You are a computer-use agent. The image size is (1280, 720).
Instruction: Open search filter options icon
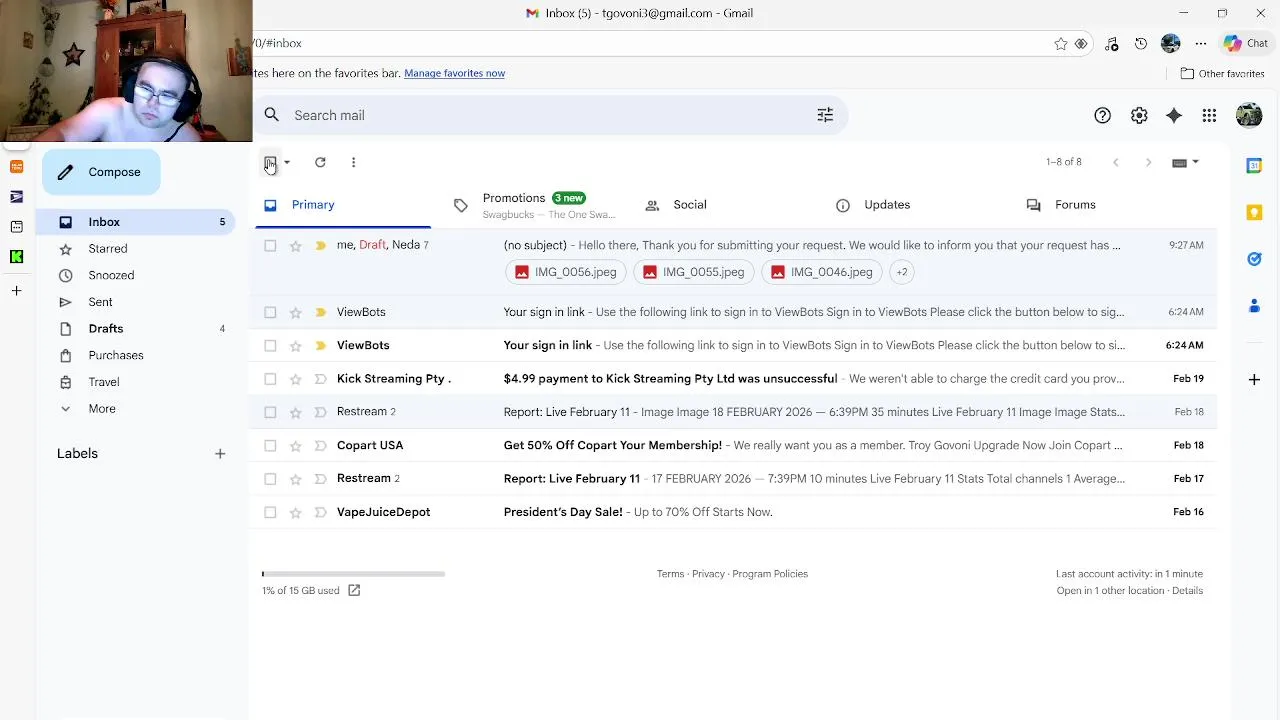tap(825, 115)
